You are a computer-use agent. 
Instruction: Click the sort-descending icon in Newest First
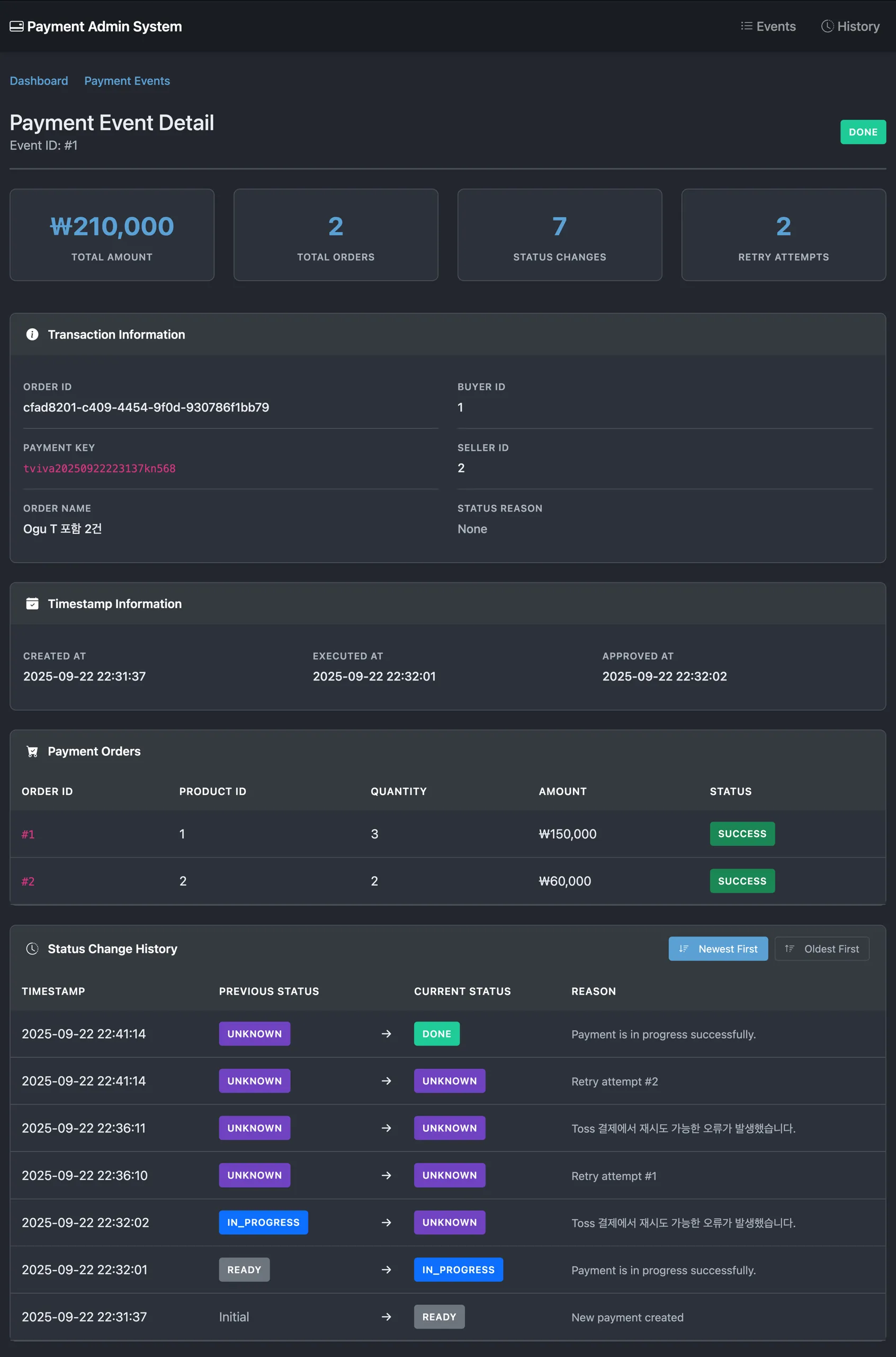[x=684, y=949]
